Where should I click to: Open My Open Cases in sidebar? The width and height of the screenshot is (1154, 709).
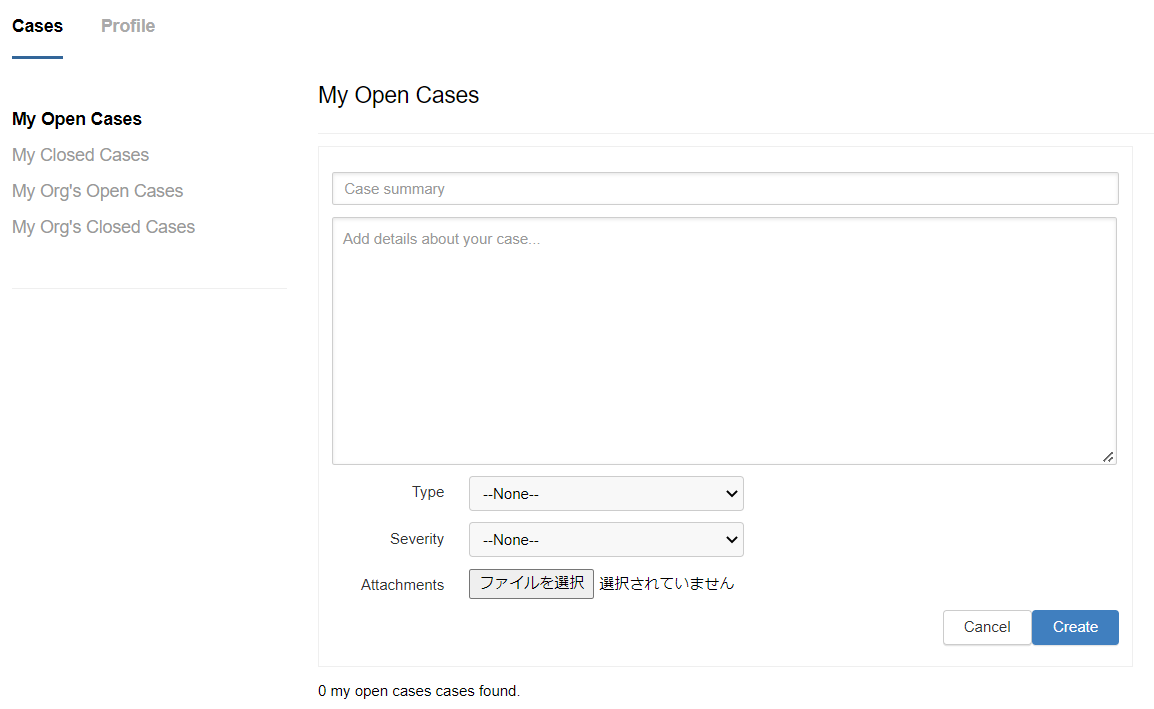[x=77, y=119]
